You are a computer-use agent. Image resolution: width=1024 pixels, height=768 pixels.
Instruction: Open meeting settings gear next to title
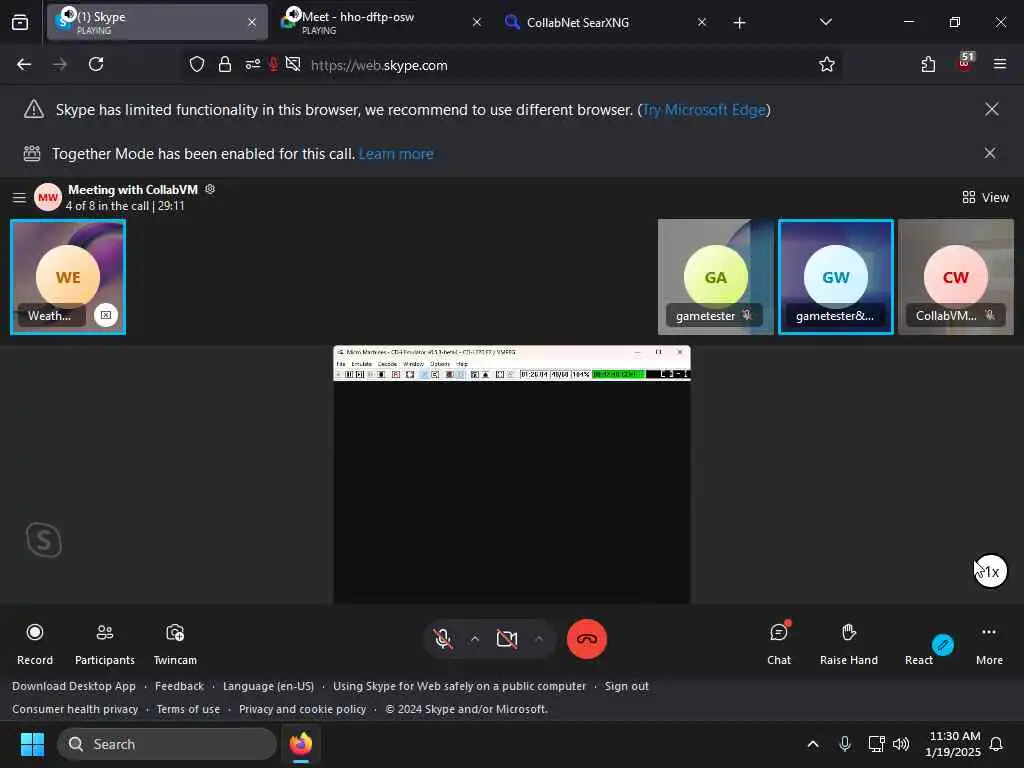pyautogui.click(x=210, y=189)
